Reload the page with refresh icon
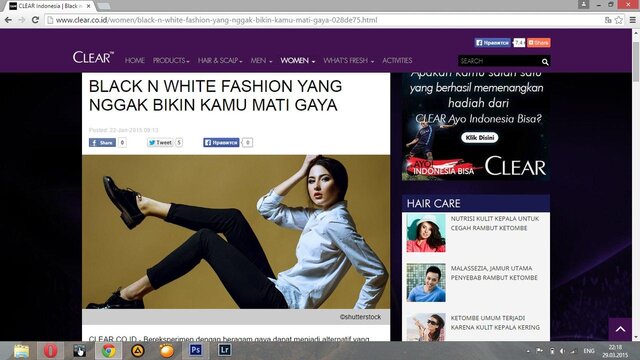Viewport: 640px width, 360px height. 36,20
